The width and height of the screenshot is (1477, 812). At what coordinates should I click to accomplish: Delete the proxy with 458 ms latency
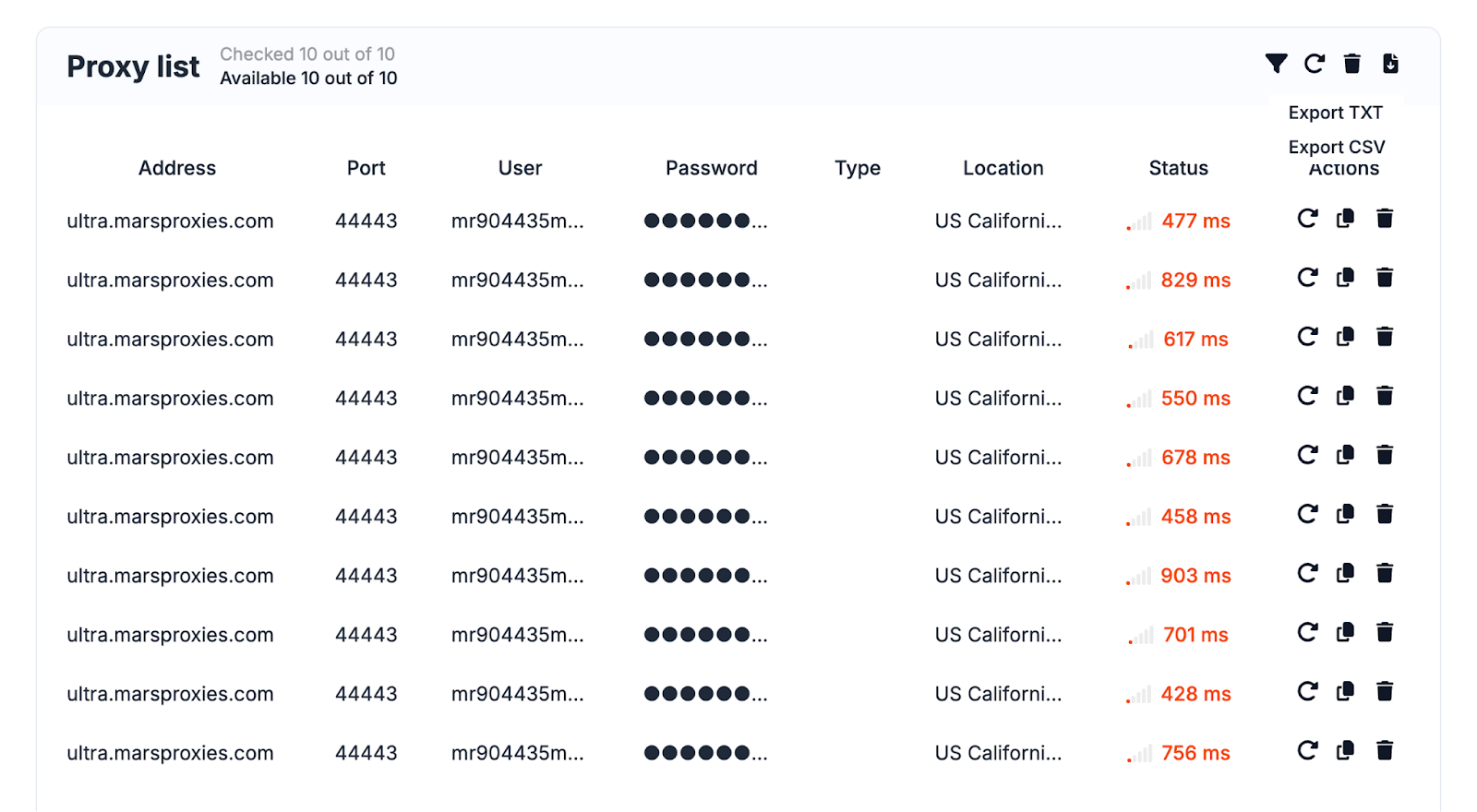tap(1385, 514)
